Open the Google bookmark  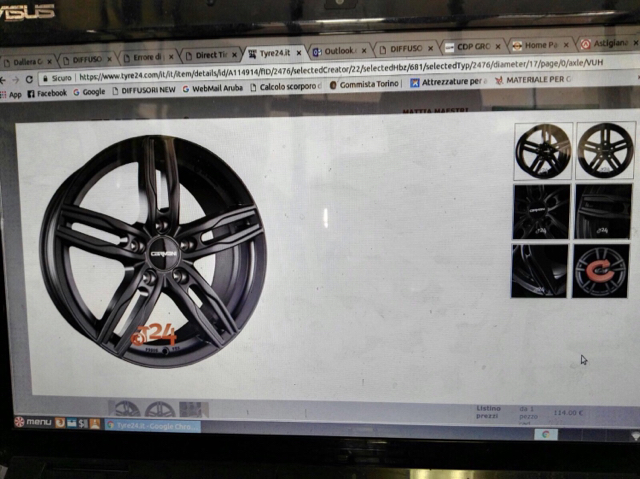click(x=89, y=92)
